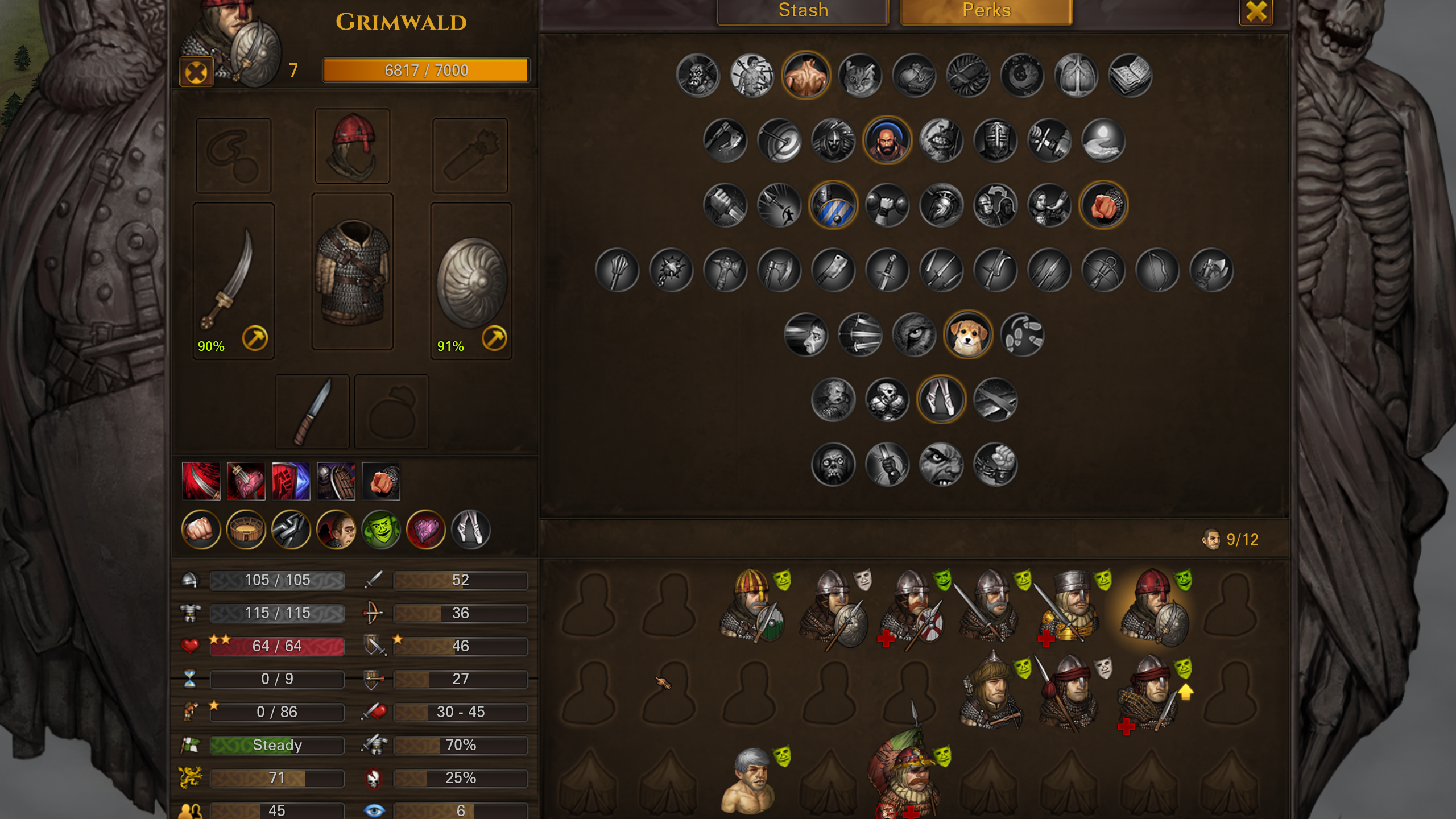
Task: Click the repair toggle on the shield
Action: pos(494,338)
